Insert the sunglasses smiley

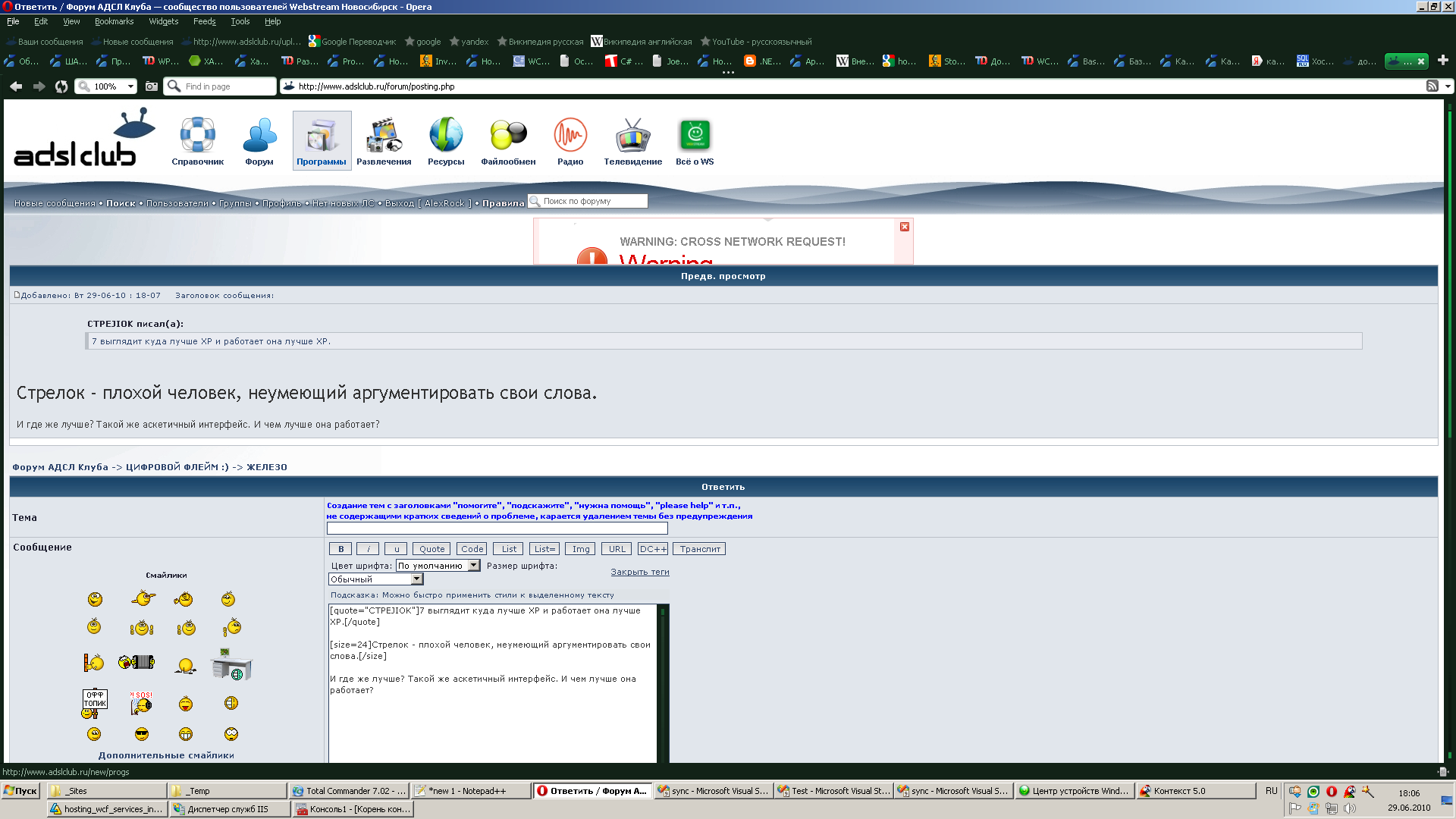coord(142,734)
